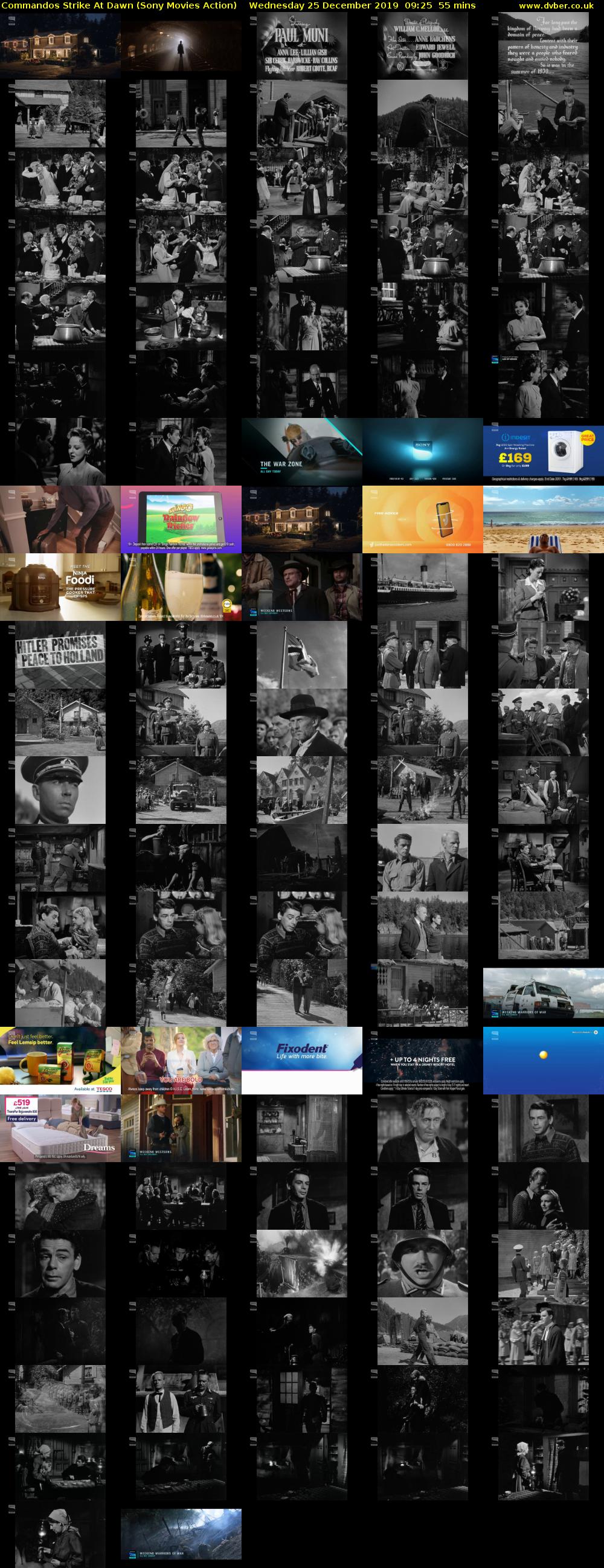
Task: Open the Paul Muni title card thumbnail
Action: [x=302, y=46]
